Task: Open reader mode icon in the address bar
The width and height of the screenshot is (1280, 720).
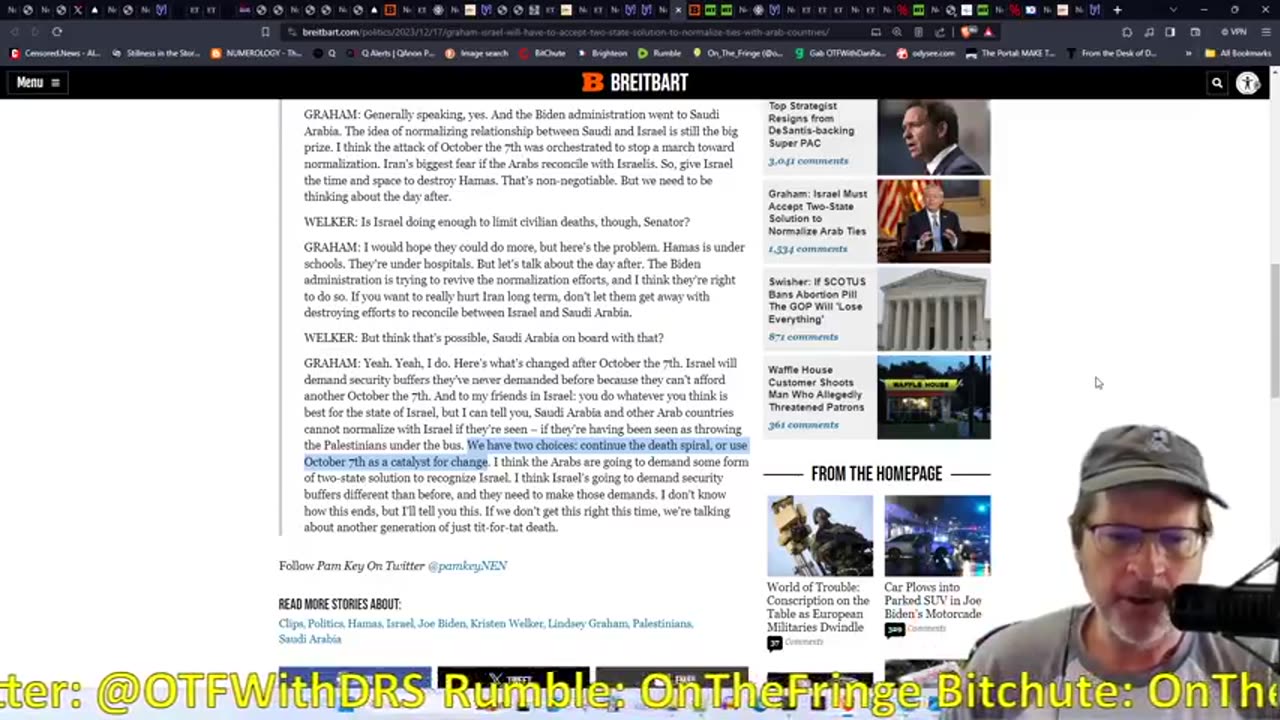Action: coord(919,32)
